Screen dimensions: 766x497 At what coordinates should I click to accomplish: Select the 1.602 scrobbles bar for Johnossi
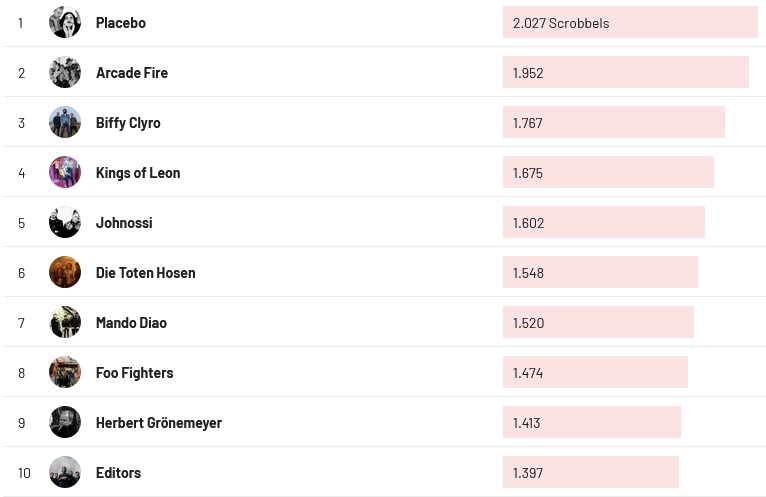pyautogui.click(x=603, y=222)
